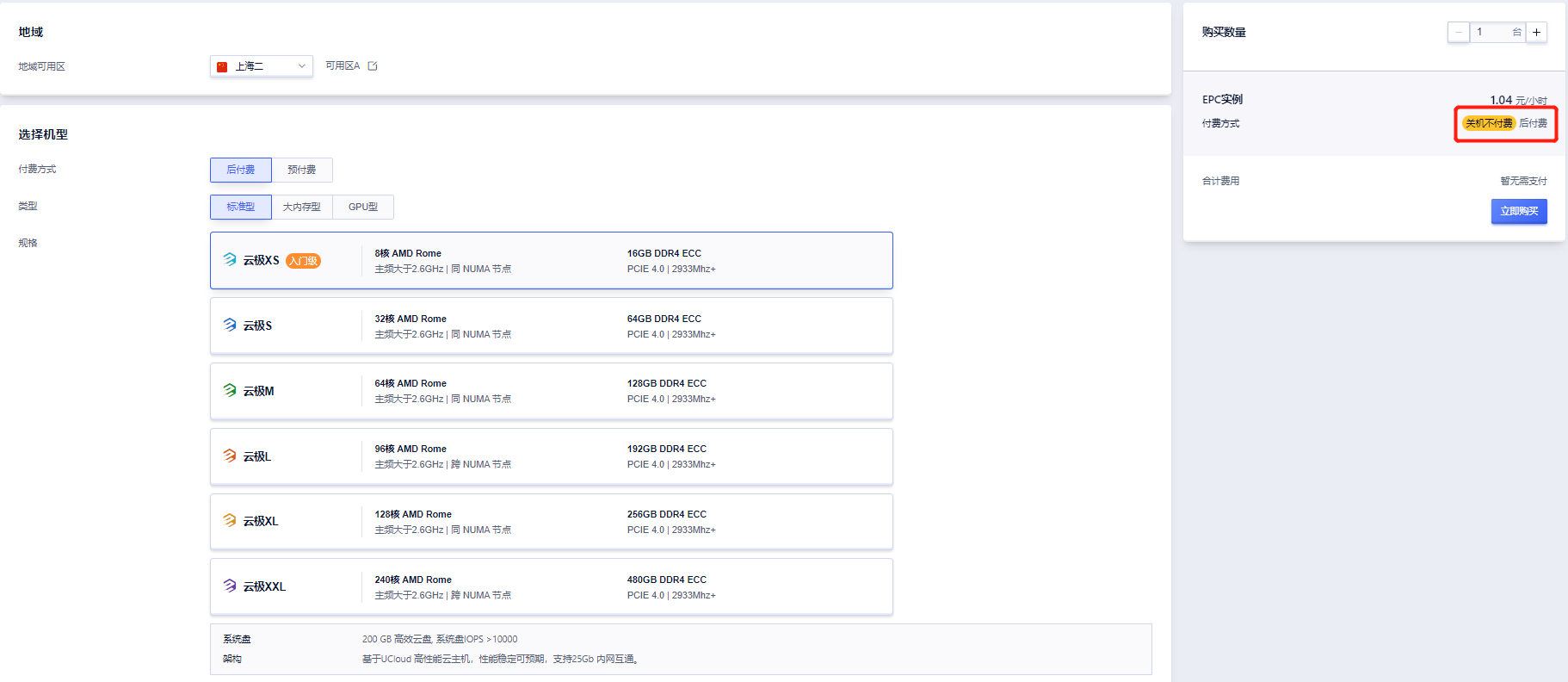Click the 云极S product logo icon
This screenshot has width=1568, height=682.
230,325
